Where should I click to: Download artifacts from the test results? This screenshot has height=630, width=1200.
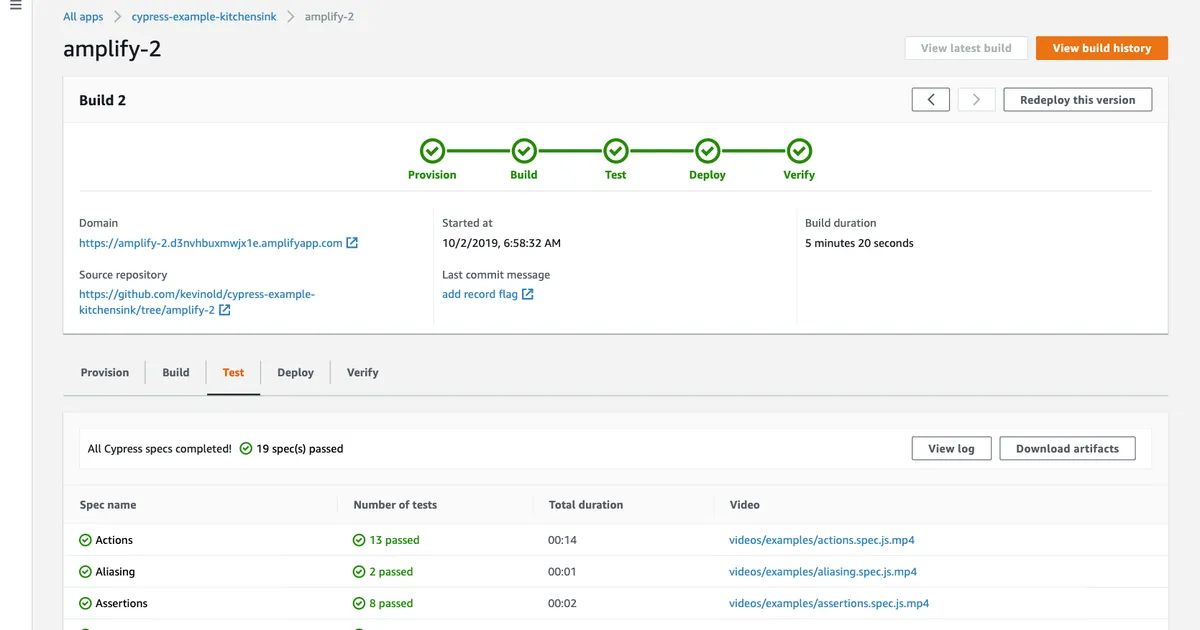(x=1067, y=449)
